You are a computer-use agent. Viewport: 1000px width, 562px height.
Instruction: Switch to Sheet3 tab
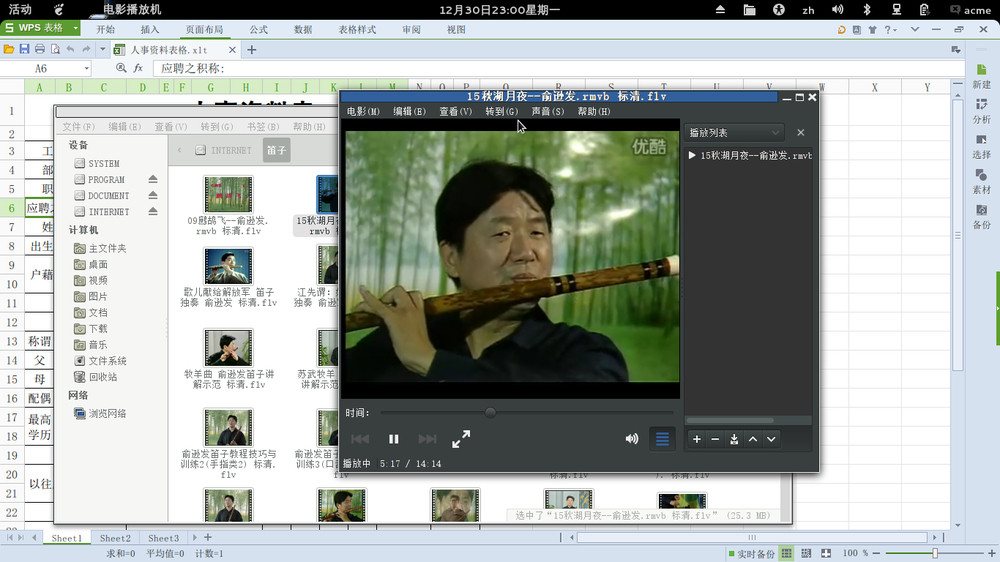point(164,538)
